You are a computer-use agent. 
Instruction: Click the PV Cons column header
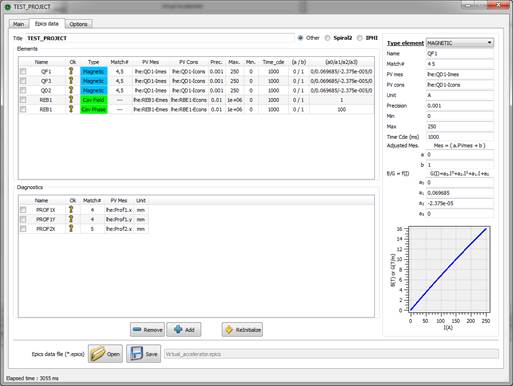(189, 62)
